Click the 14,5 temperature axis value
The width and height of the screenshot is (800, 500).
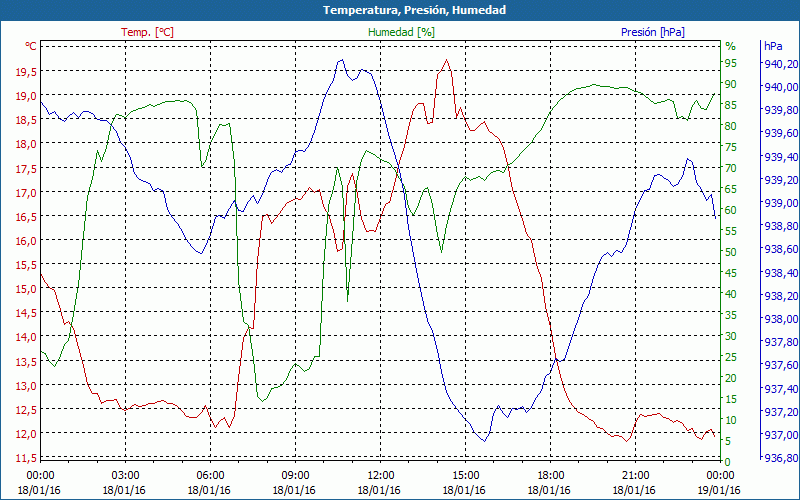pos(26,313)
